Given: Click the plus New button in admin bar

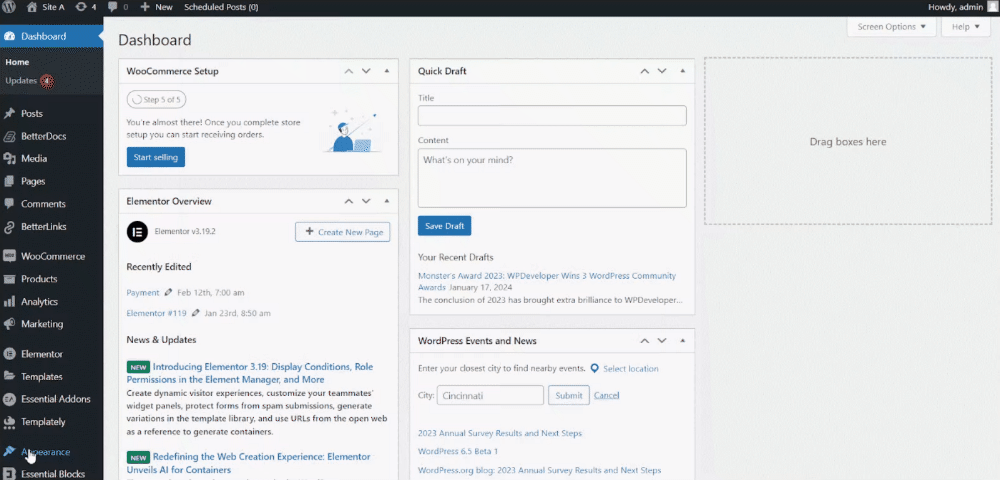Looking at the screenshot, I should pos(156,7).
